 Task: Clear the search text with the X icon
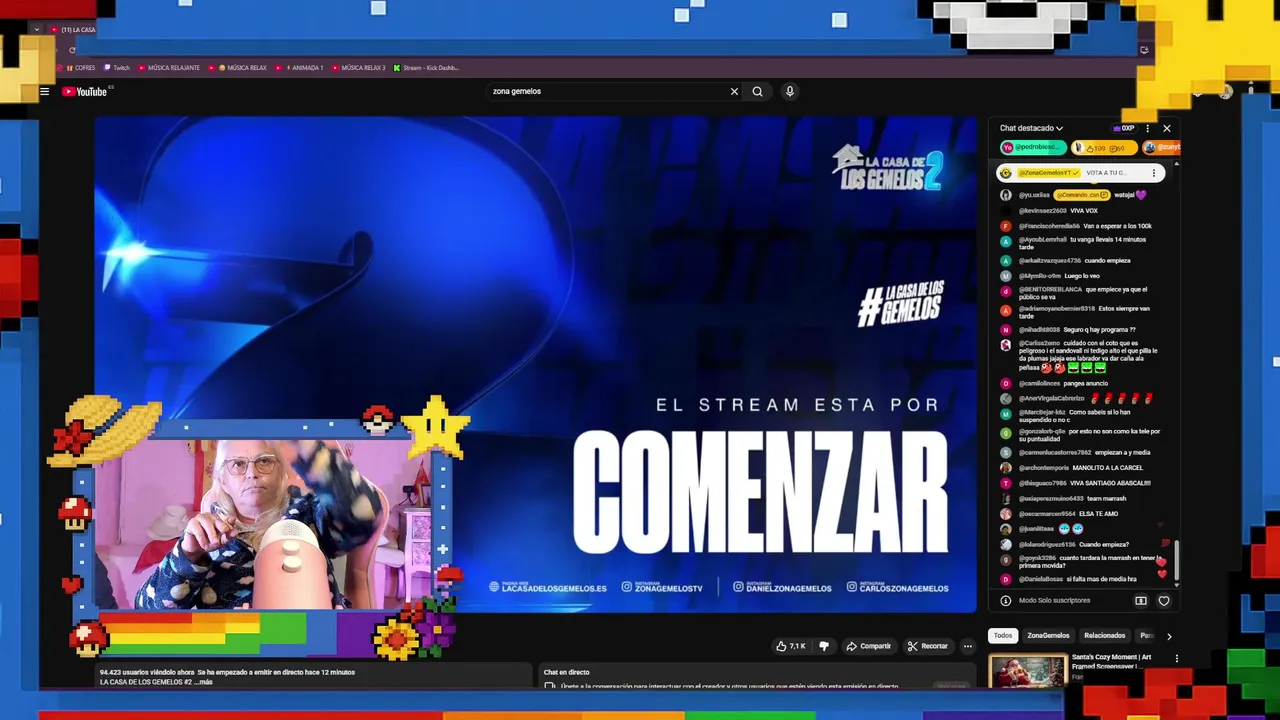click(734, 91)
